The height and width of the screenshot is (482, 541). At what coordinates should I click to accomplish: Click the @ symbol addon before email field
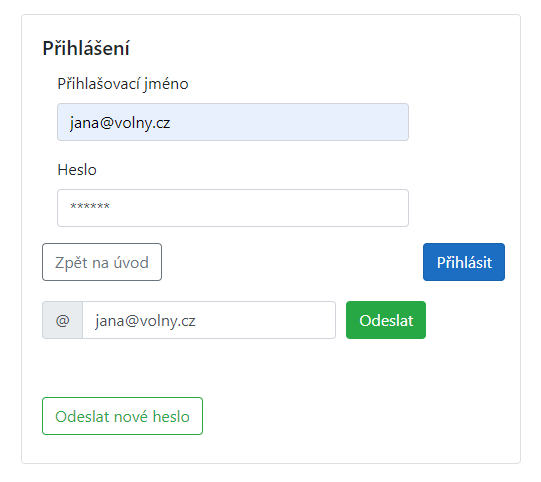[62, 320]
